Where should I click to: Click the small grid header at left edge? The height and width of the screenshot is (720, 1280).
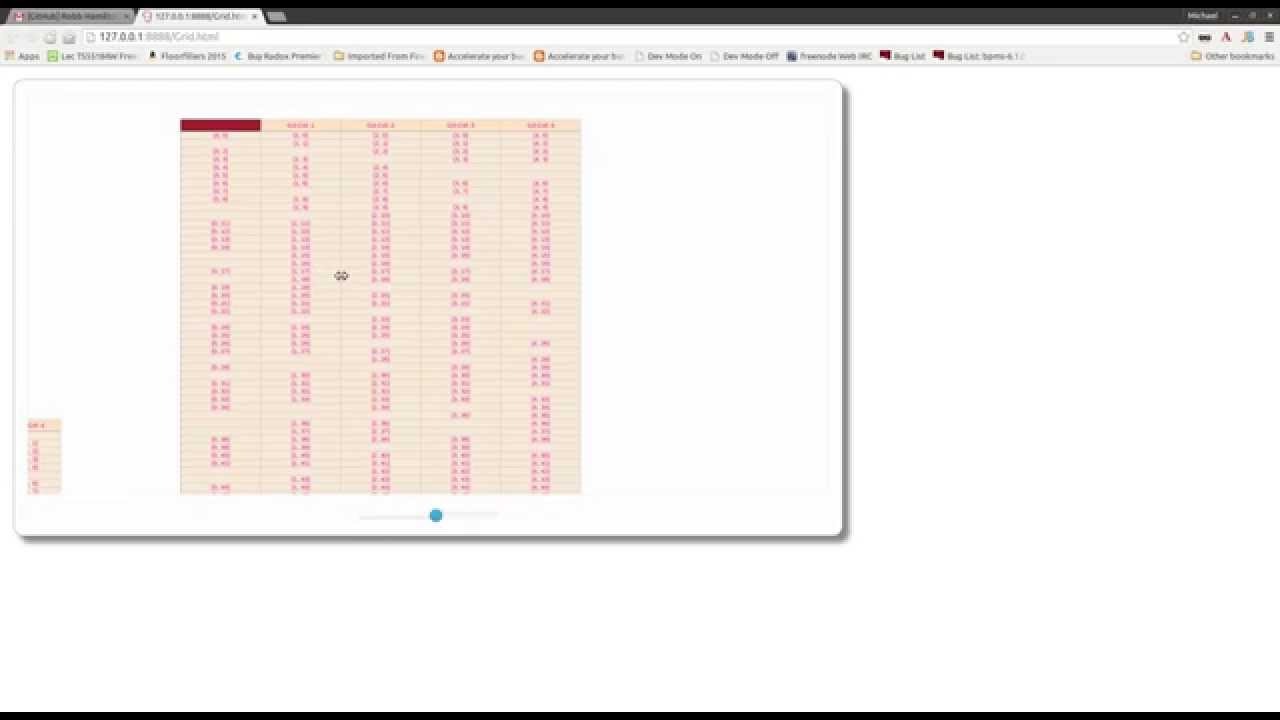pyautogui.click(x=44, y=425)
